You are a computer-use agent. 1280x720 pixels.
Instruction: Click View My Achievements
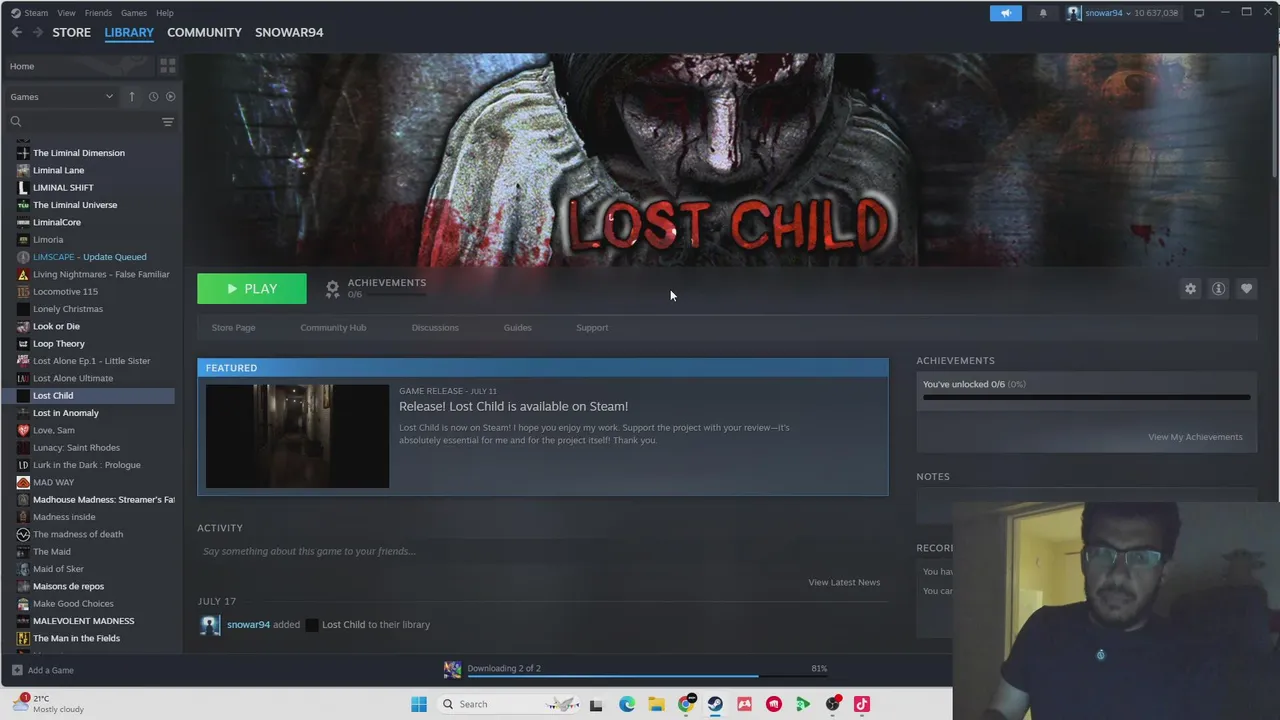click(1195, 437)
